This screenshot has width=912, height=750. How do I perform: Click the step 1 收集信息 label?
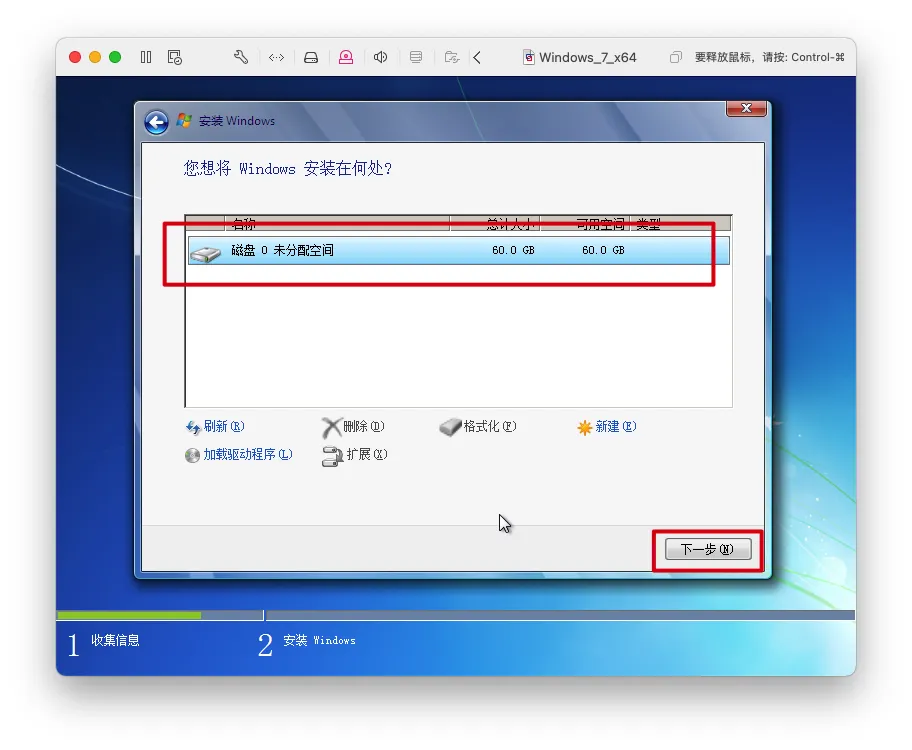(115, 641)
